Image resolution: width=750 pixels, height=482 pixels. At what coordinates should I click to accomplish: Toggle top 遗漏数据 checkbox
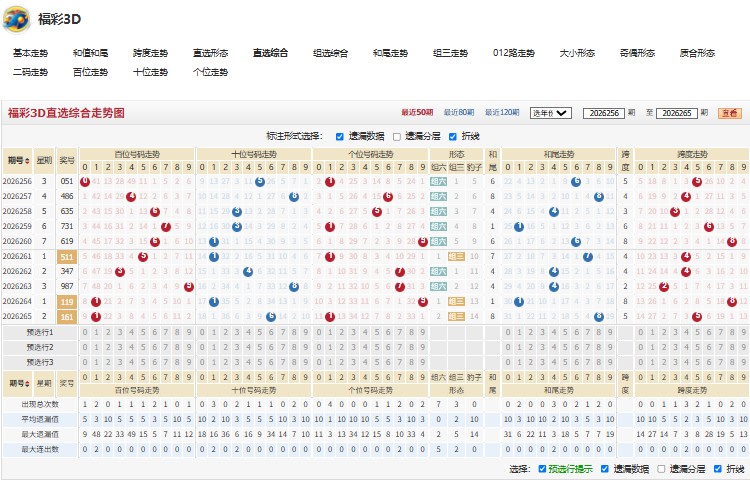[x=340, y=137]
